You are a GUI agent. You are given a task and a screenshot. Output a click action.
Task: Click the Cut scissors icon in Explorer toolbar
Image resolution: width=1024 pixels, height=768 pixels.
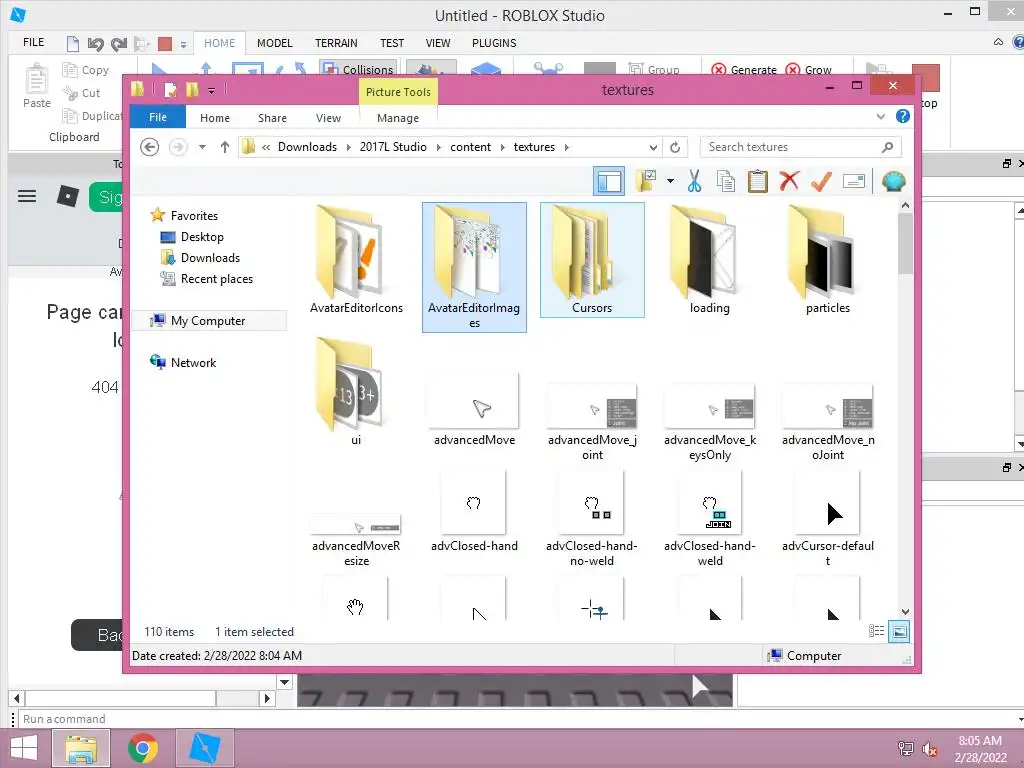click(694, 182)
